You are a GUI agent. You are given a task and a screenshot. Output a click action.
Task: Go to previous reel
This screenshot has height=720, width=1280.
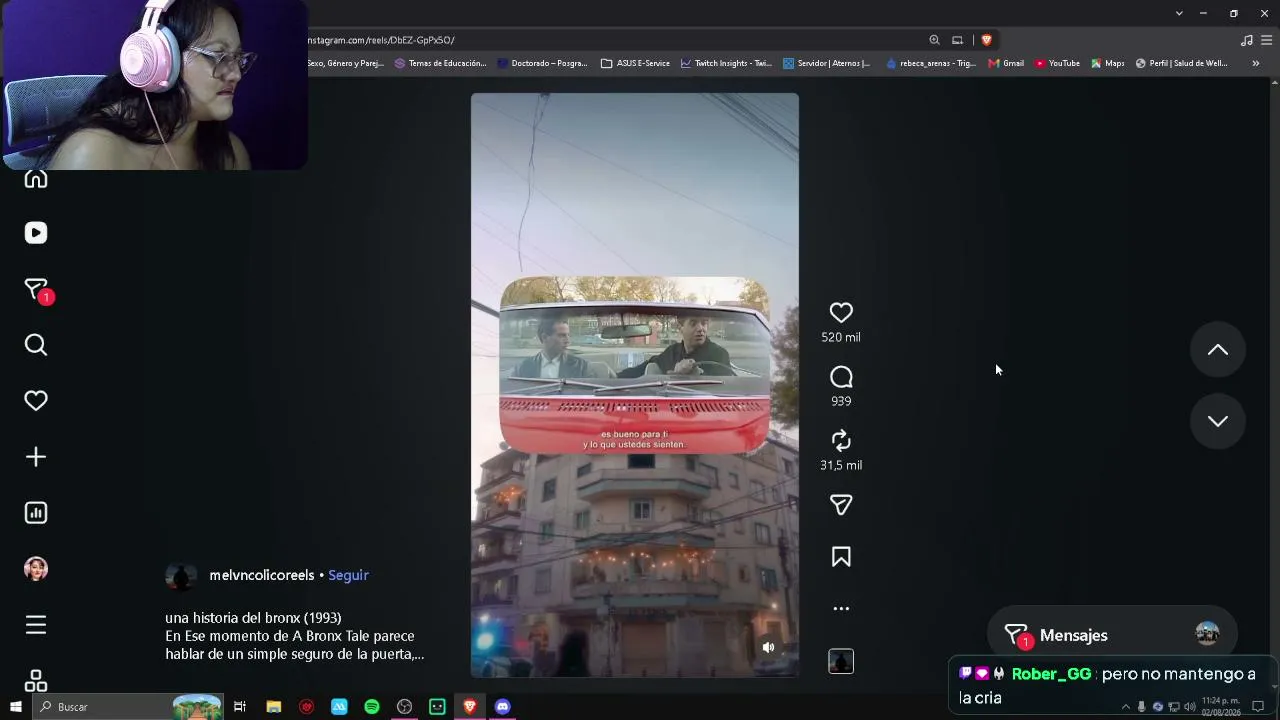1218,350
